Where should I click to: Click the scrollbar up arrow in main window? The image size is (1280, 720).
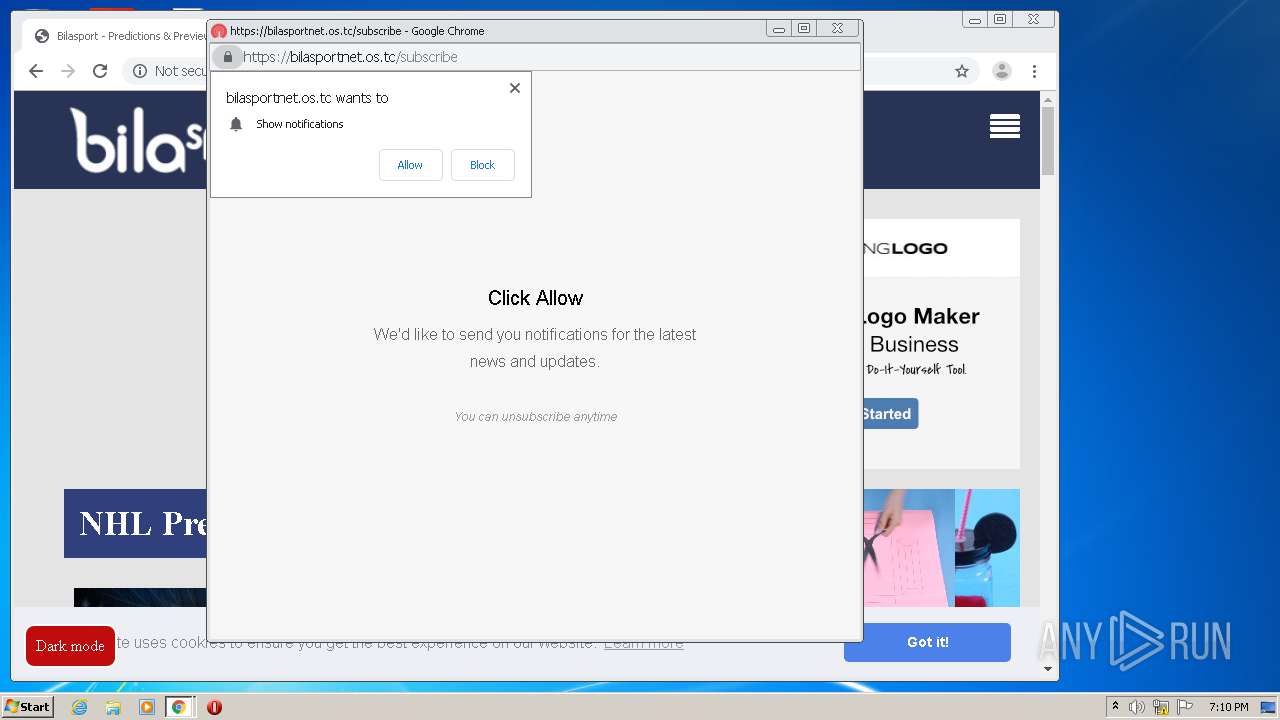tap(1048, 99)
